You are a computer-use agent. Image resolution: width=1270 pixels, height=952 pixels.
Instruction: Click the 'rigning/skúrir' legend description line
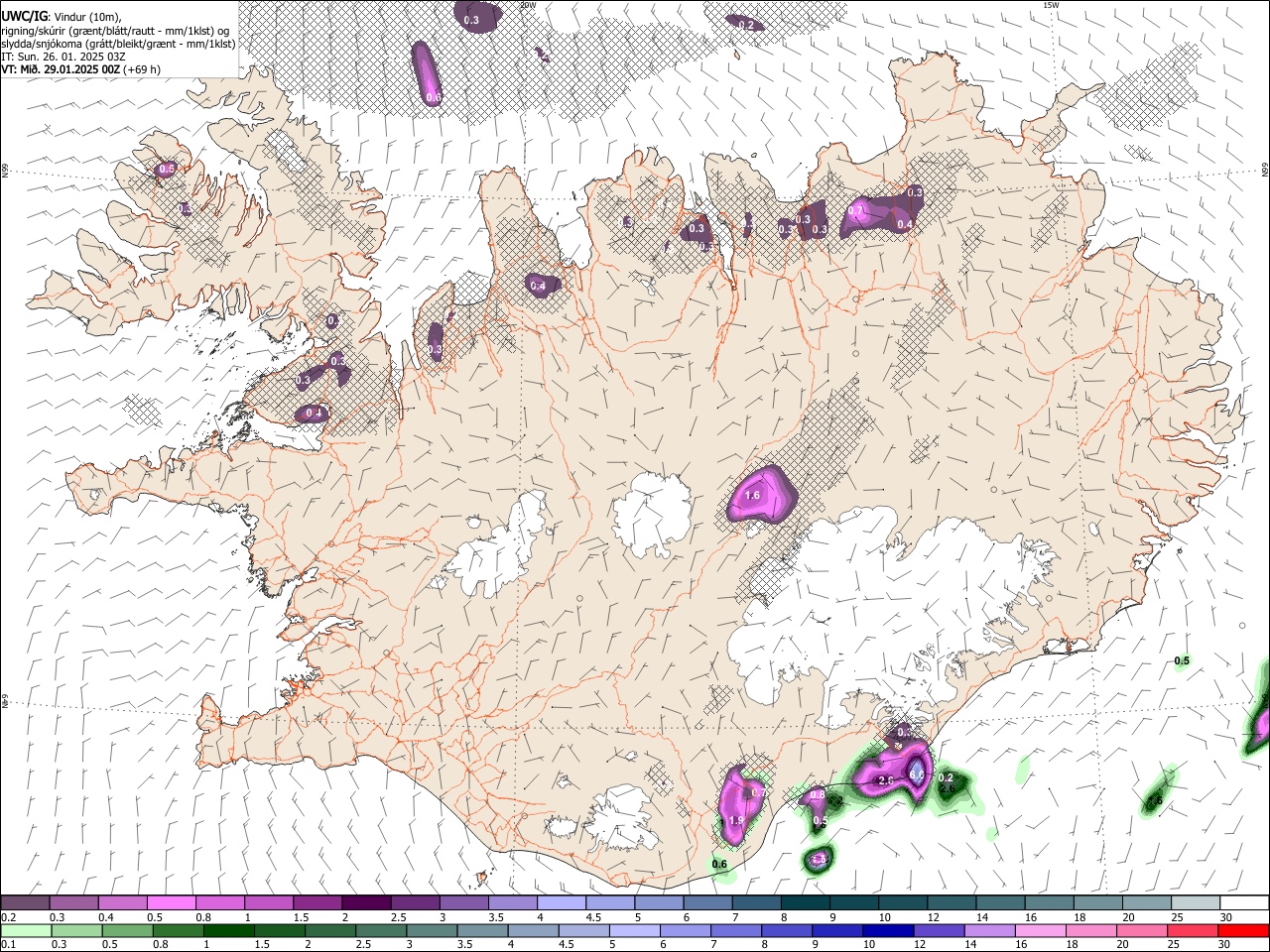click(x=115, y=31)
